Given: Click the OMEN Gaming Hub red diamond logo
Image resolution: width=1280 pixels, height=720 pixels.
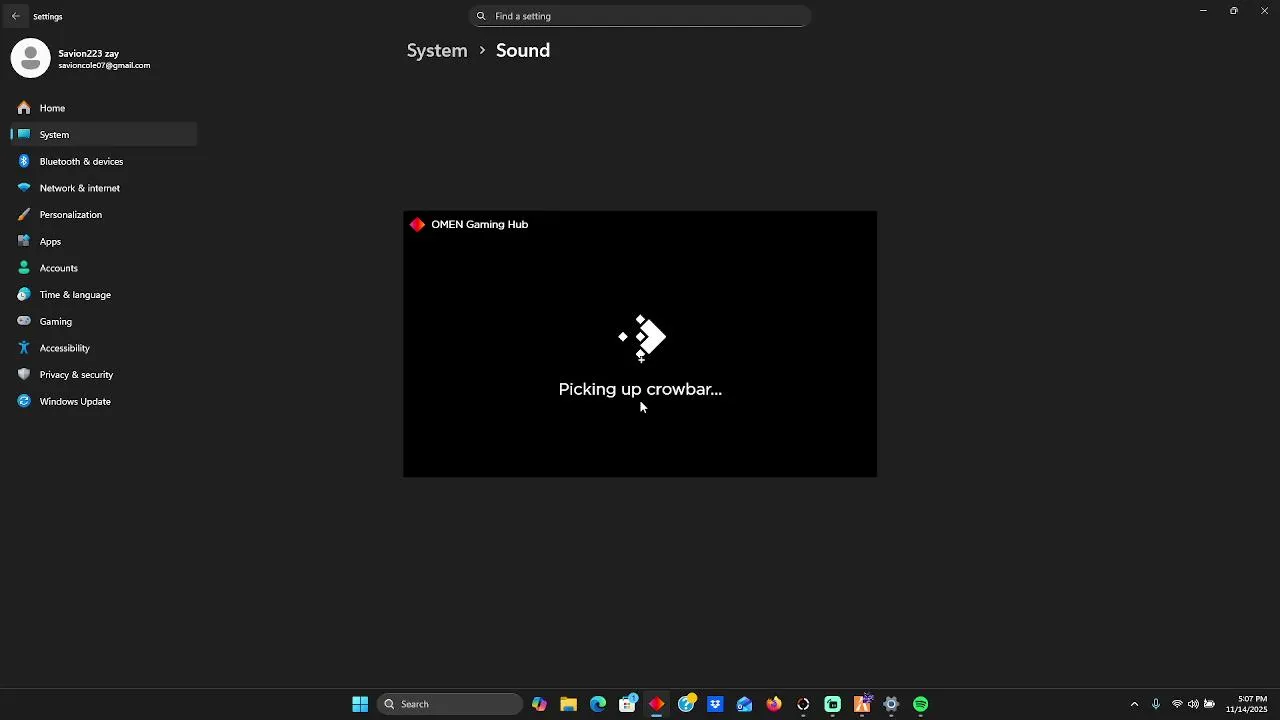Looking at the screenshot, I should point(417,224).
